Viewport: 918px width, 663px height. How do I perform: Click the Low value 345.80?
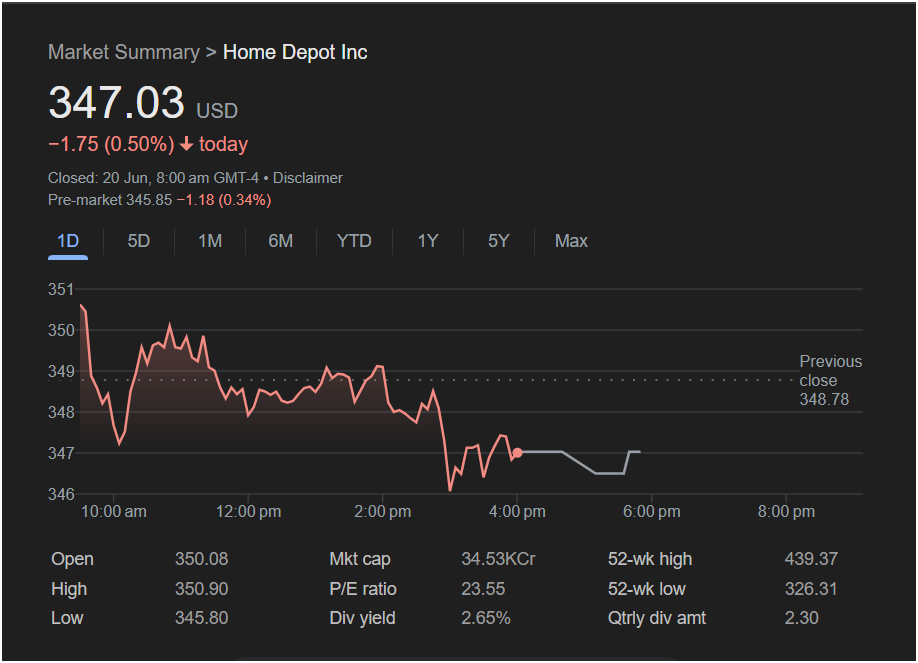coord(201,618)
